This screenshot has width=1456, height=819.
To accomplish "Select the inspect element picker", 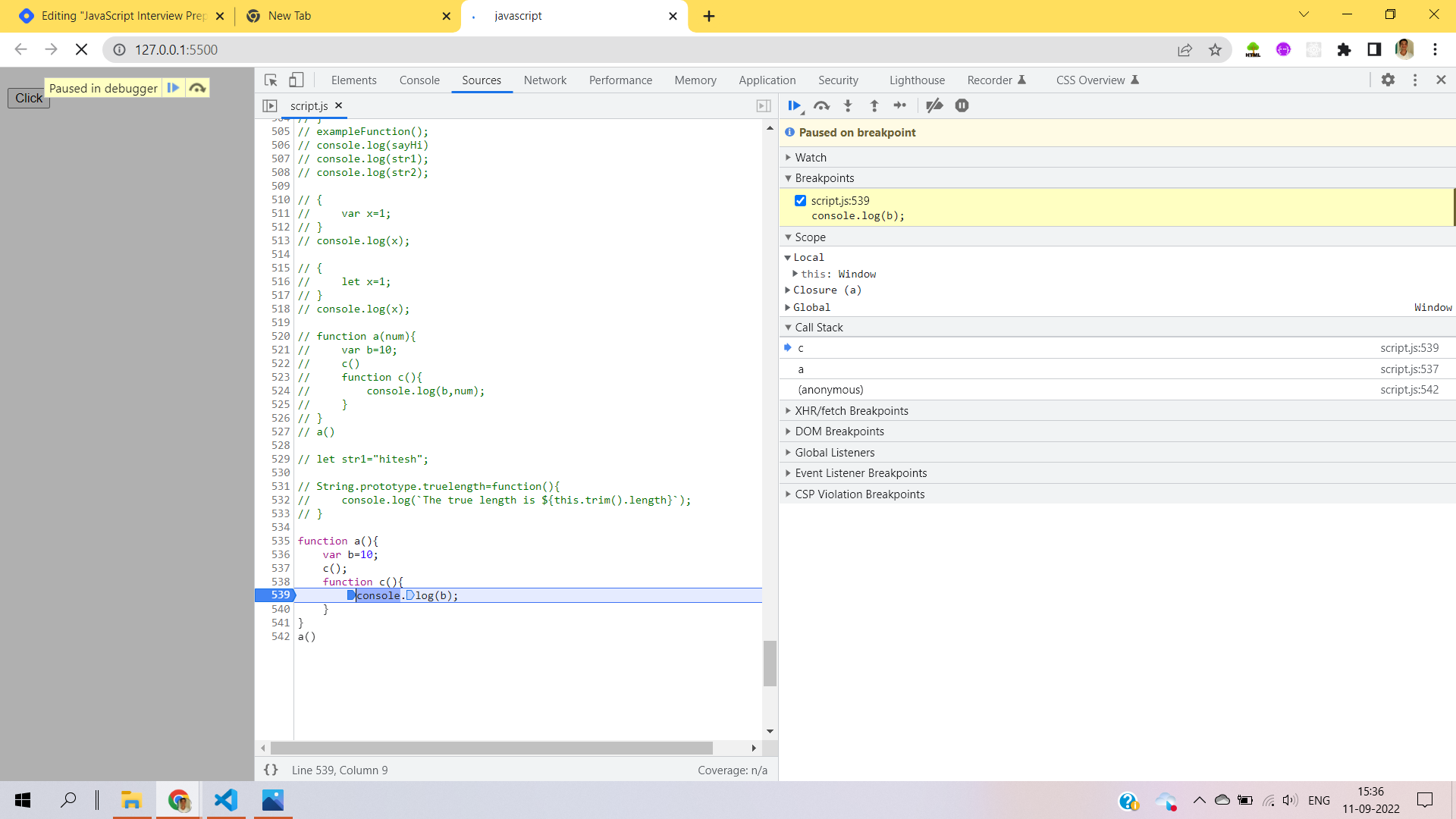I will pos(271,80).
